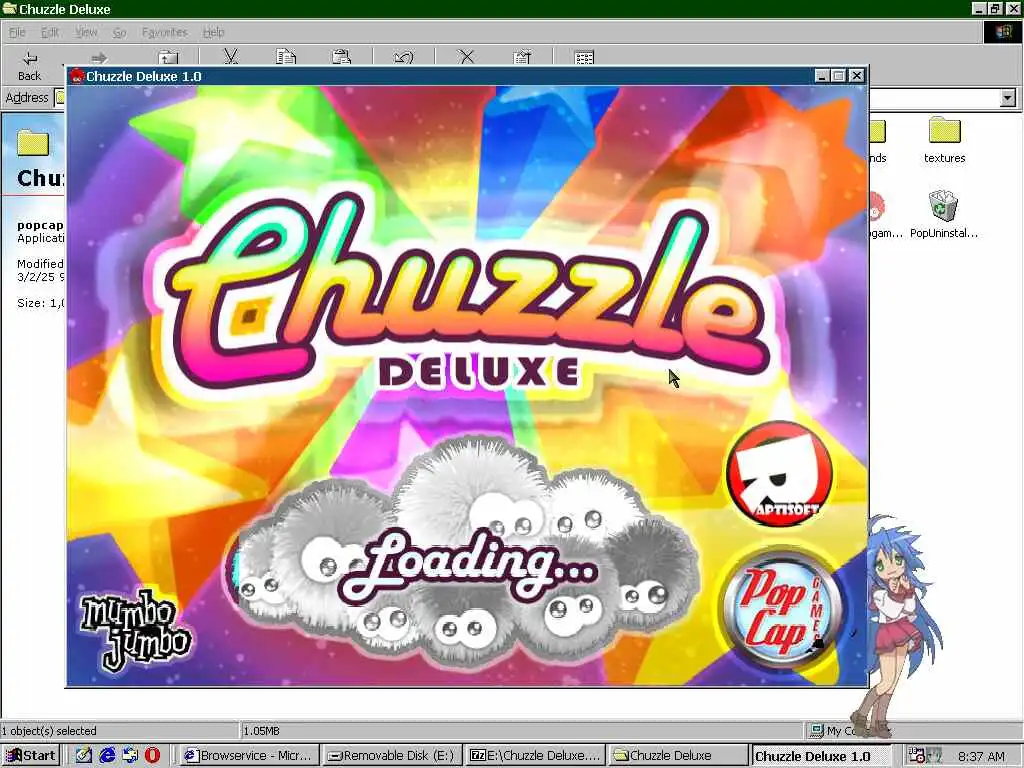Launch Opera from quick launch bar
The height and width of the screenshot is (768, 1024).
point(153,756)
